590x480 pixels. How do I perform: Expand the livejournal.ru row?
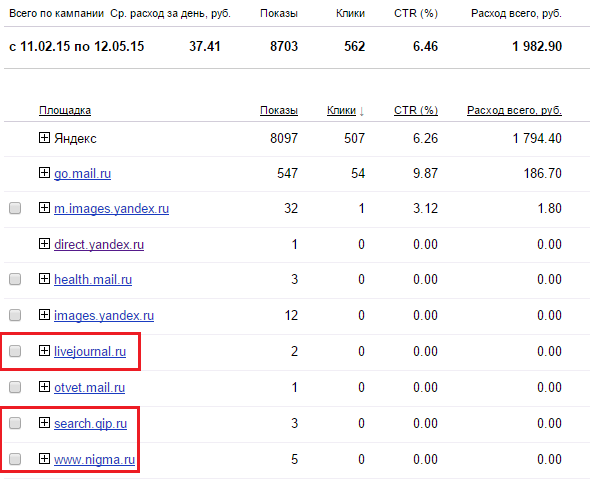[x=44, y=351]
